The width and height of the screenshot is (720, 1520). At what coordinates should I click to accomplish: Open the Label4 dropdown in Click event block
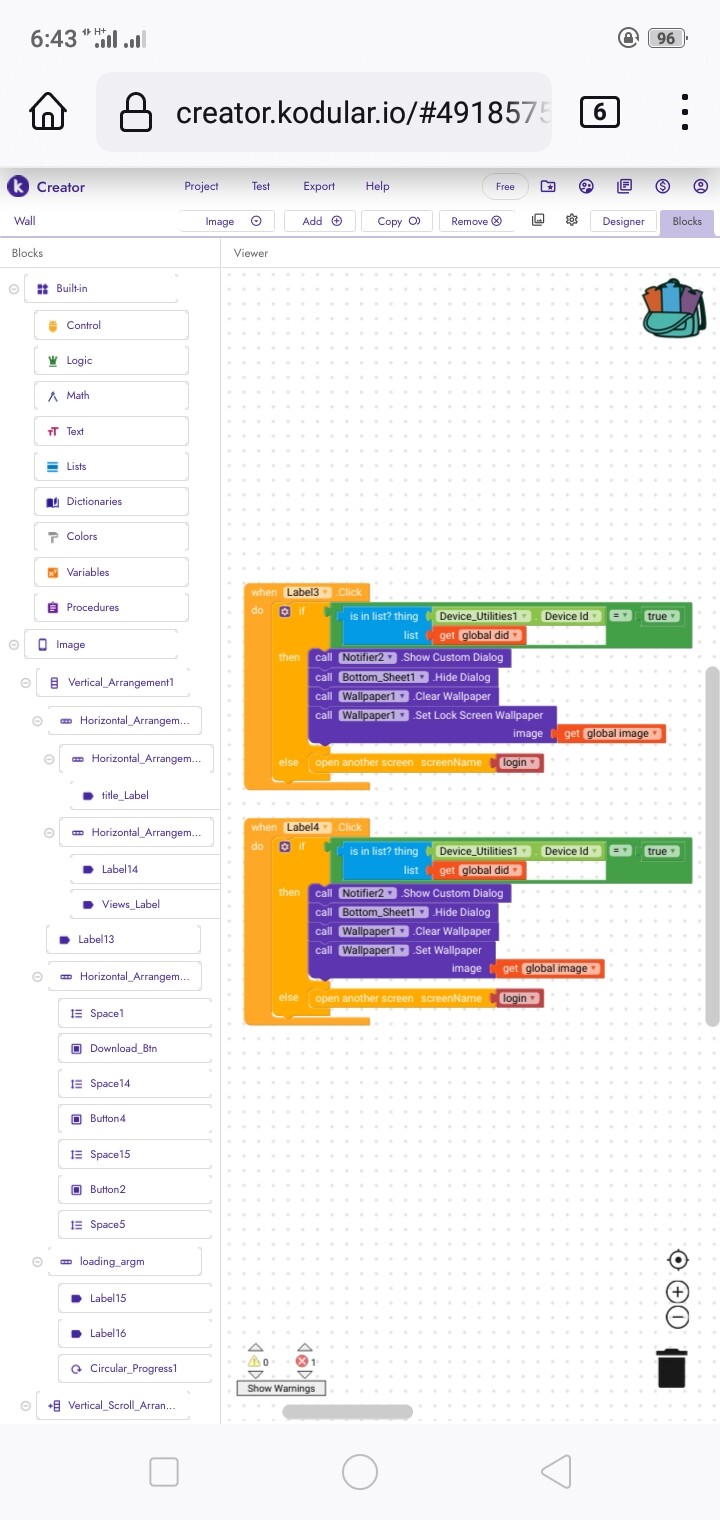click(307, 827)
